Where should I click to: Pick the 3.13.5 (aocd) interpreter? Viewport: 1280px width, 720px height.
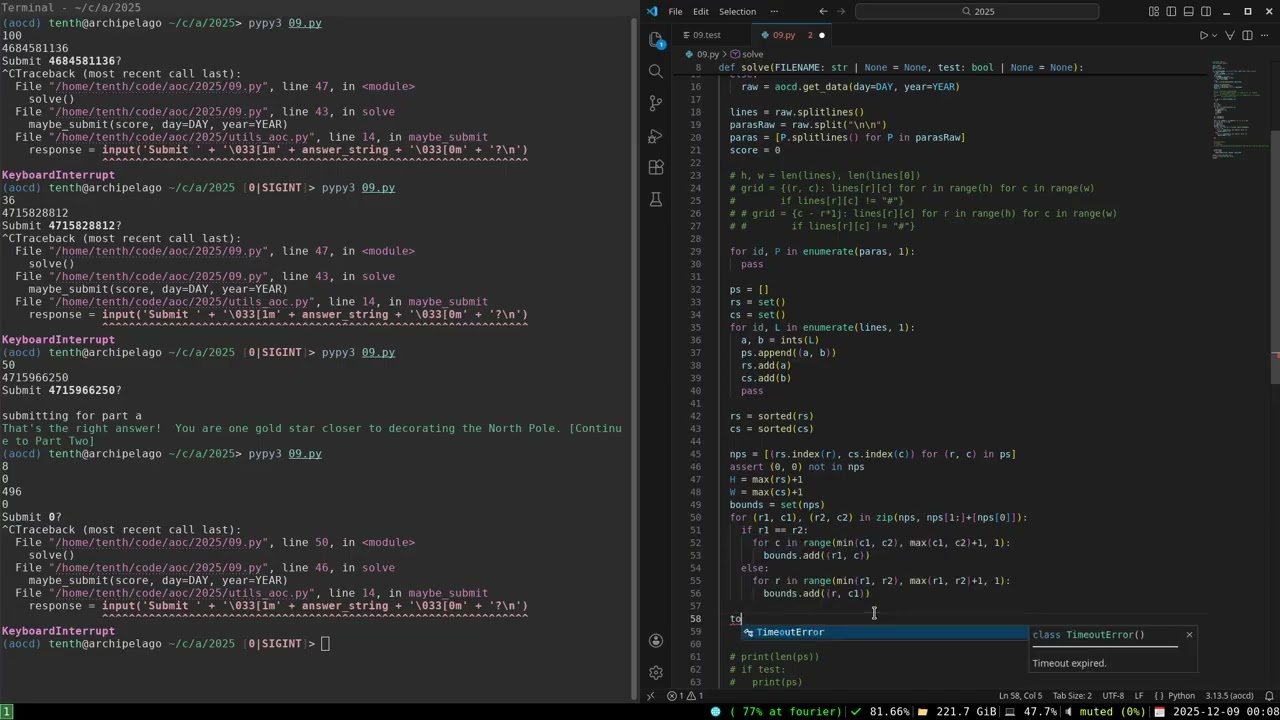[1228, 696]
